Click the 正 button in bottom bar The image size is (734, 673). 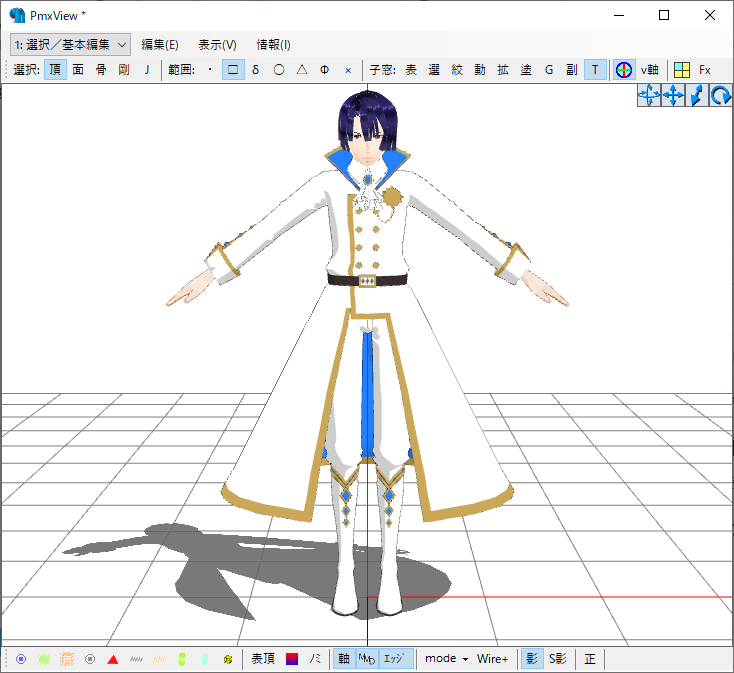[590, 659]
